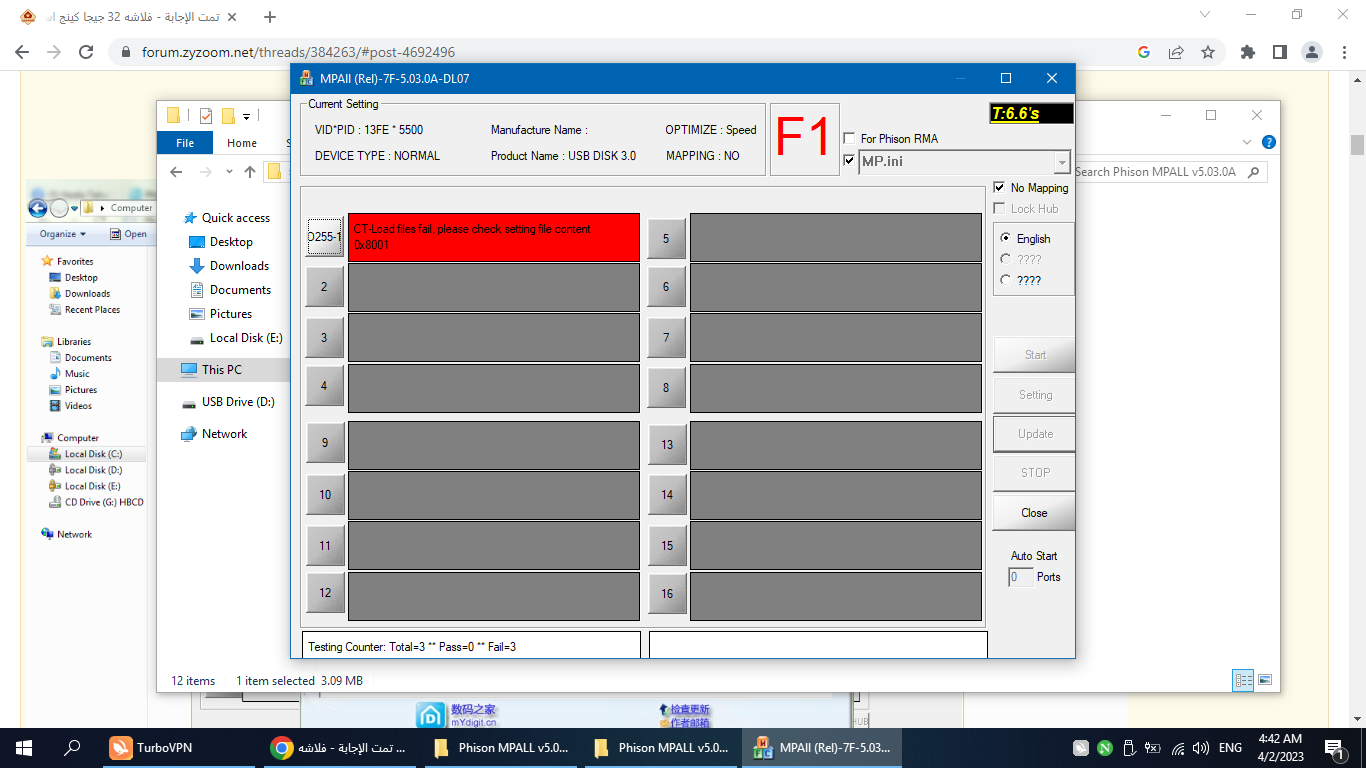Click Recent Places under Favorites
This screenshot has height=768, width=1366.
[92, 310]
